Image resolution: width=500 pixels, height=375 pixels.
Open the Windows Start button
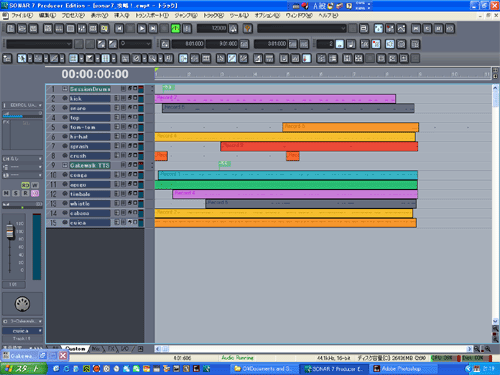pyautogui.click(x=23, y=369)
